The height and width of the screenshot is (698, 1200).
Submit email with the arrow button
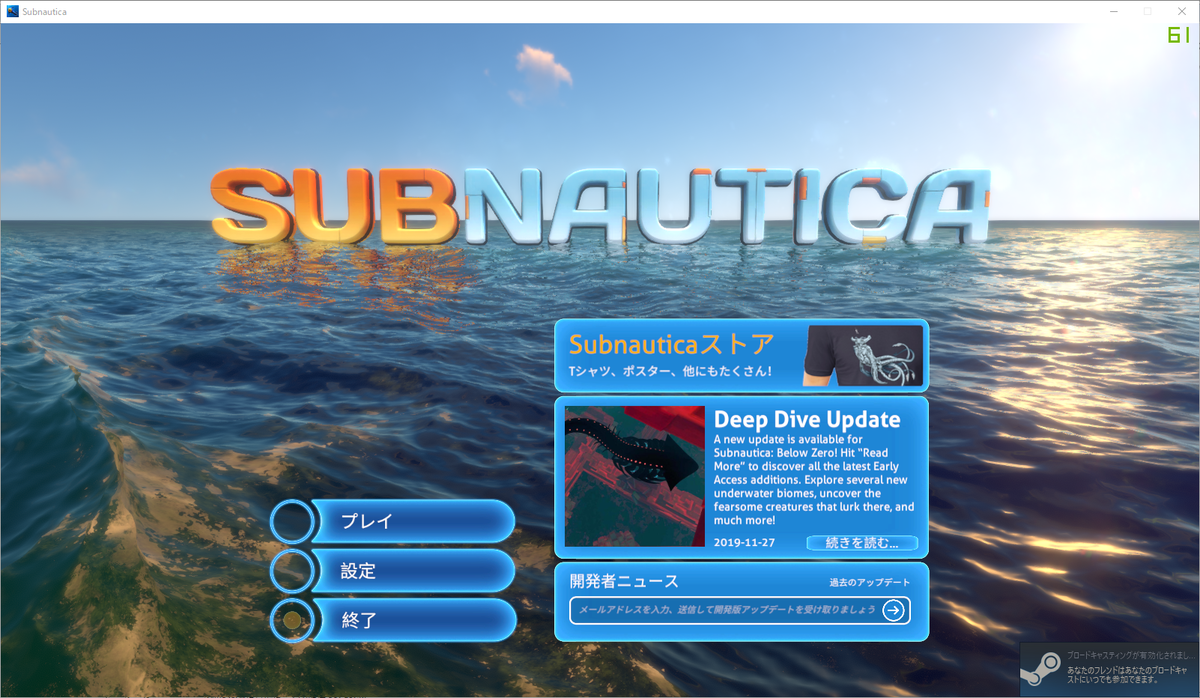click(894, 610)
